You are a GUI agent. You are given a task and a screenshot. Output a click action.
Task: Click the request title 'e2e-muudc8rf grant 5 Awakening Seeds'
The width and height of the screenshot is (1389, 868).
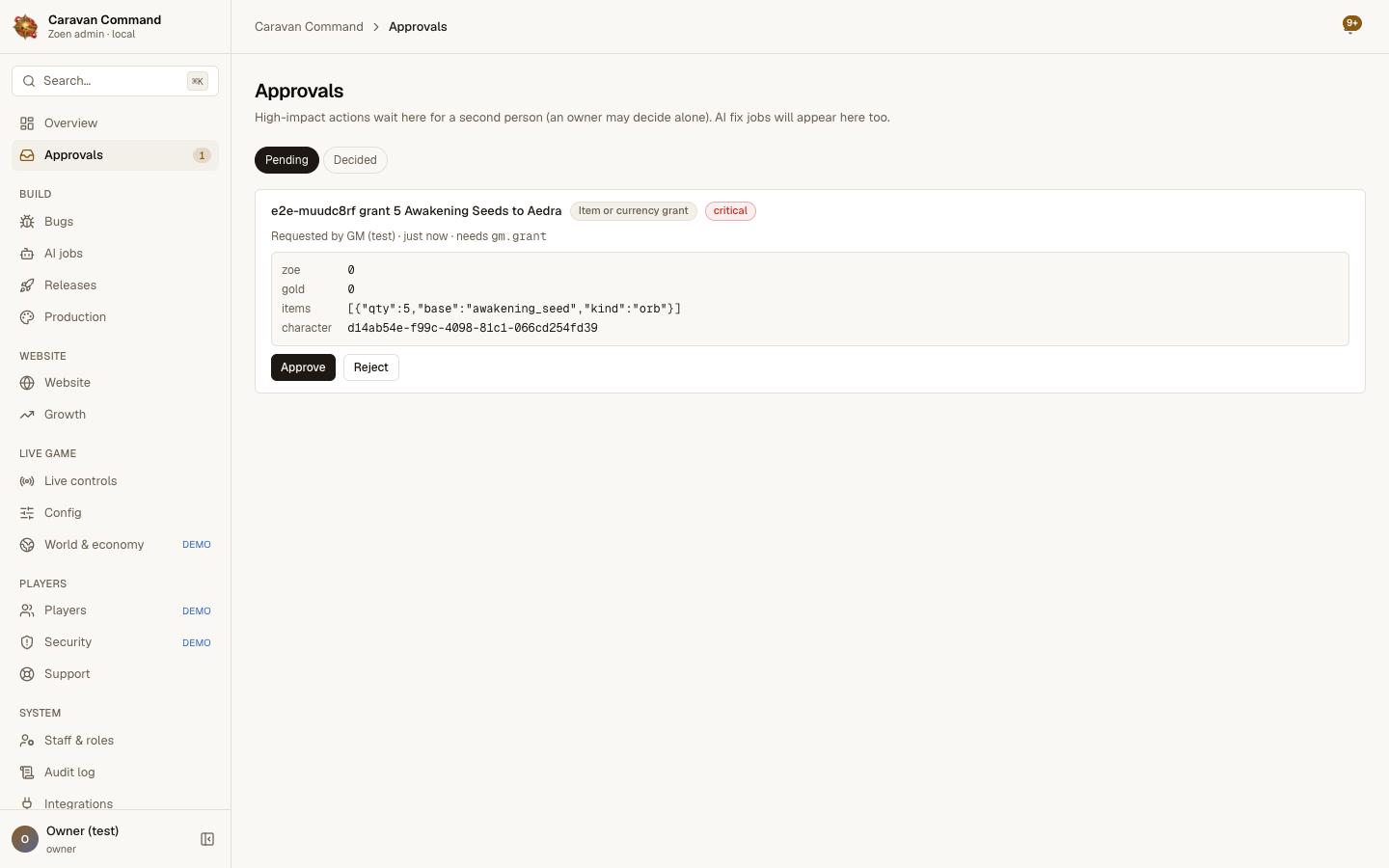tap(416, 211)
